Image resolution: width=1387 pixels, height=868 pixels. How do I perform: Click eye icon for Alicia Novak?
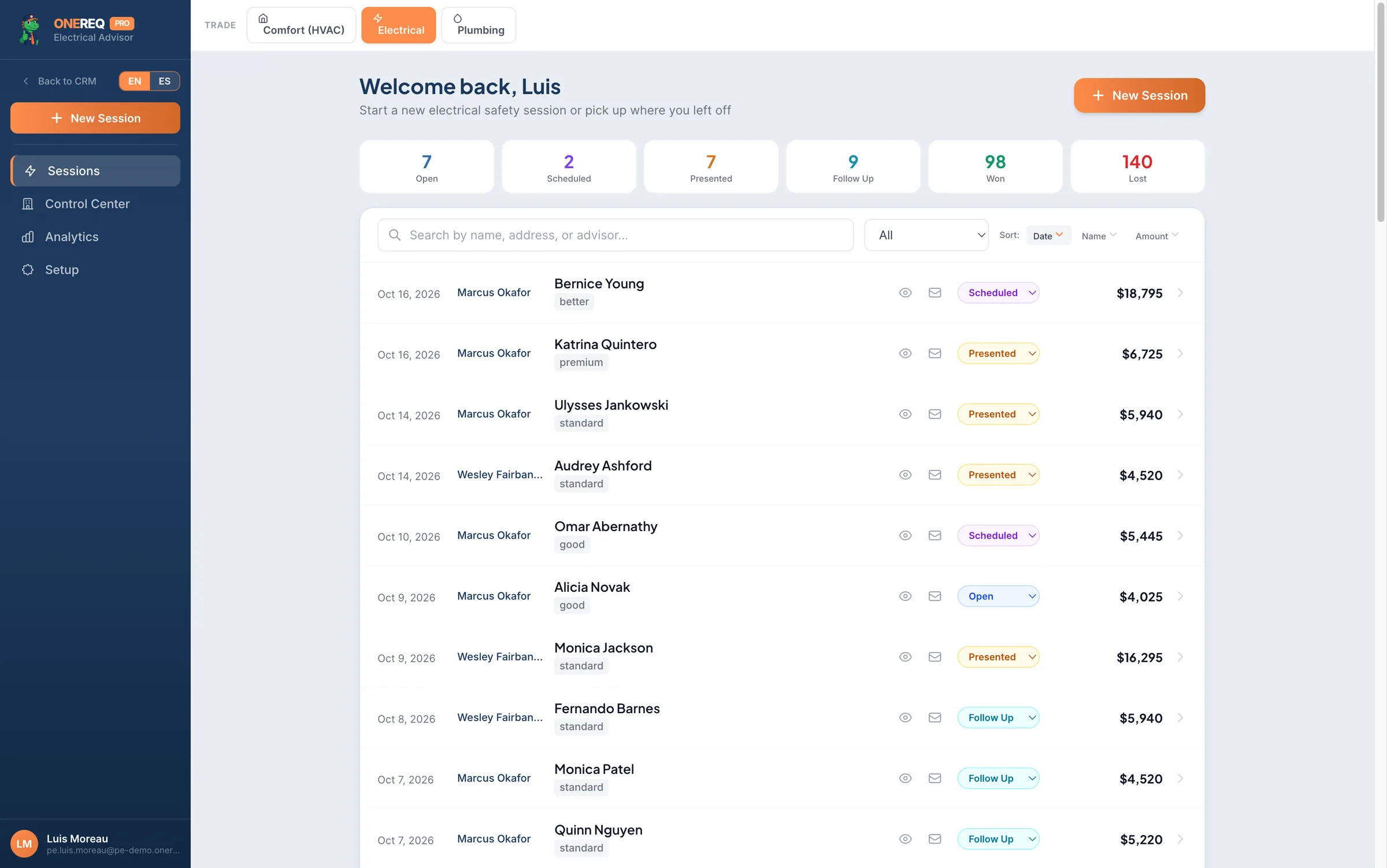click(x=905, y=596)
